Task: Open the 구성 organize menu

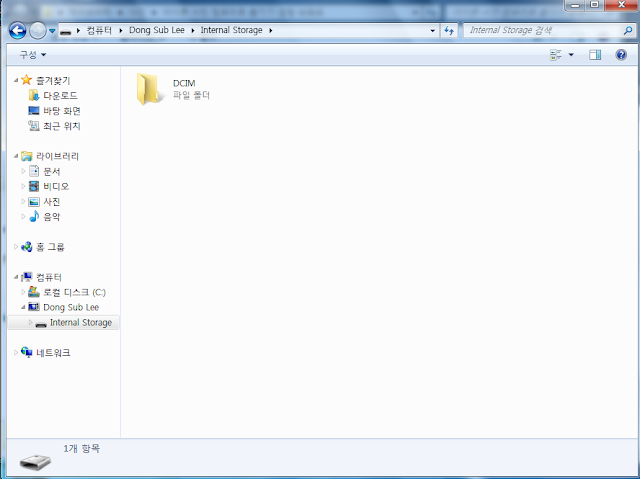Action: [33, 55]
